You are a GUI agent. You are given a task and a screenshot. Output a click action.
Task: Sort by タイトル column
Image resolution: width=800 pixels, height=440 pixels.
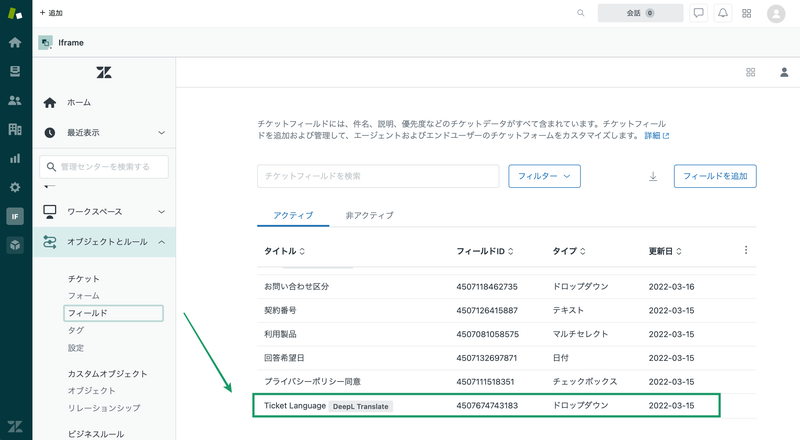pyautogui.click(x=284, y=251)
